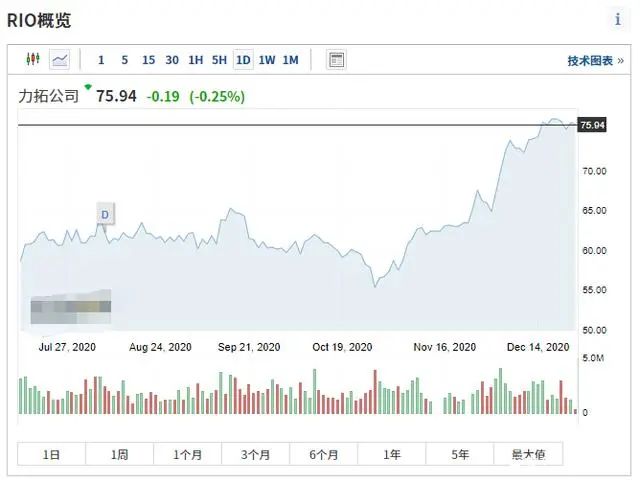
Task: Select the 6个月 time range
Action: (x=323, y=454)
